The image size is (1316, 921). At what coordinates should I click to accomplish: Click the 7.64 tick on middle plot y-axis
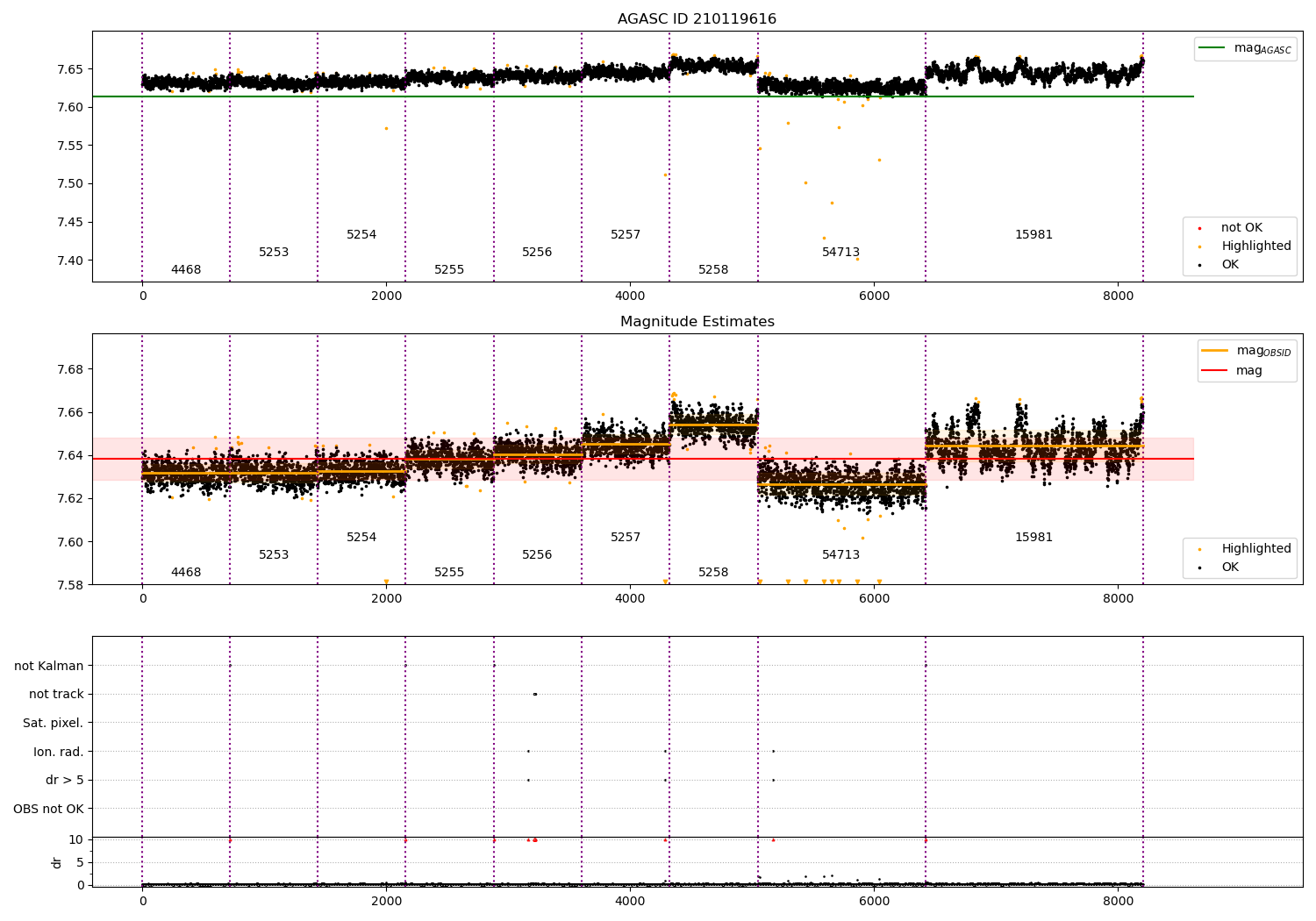(71, 455)
